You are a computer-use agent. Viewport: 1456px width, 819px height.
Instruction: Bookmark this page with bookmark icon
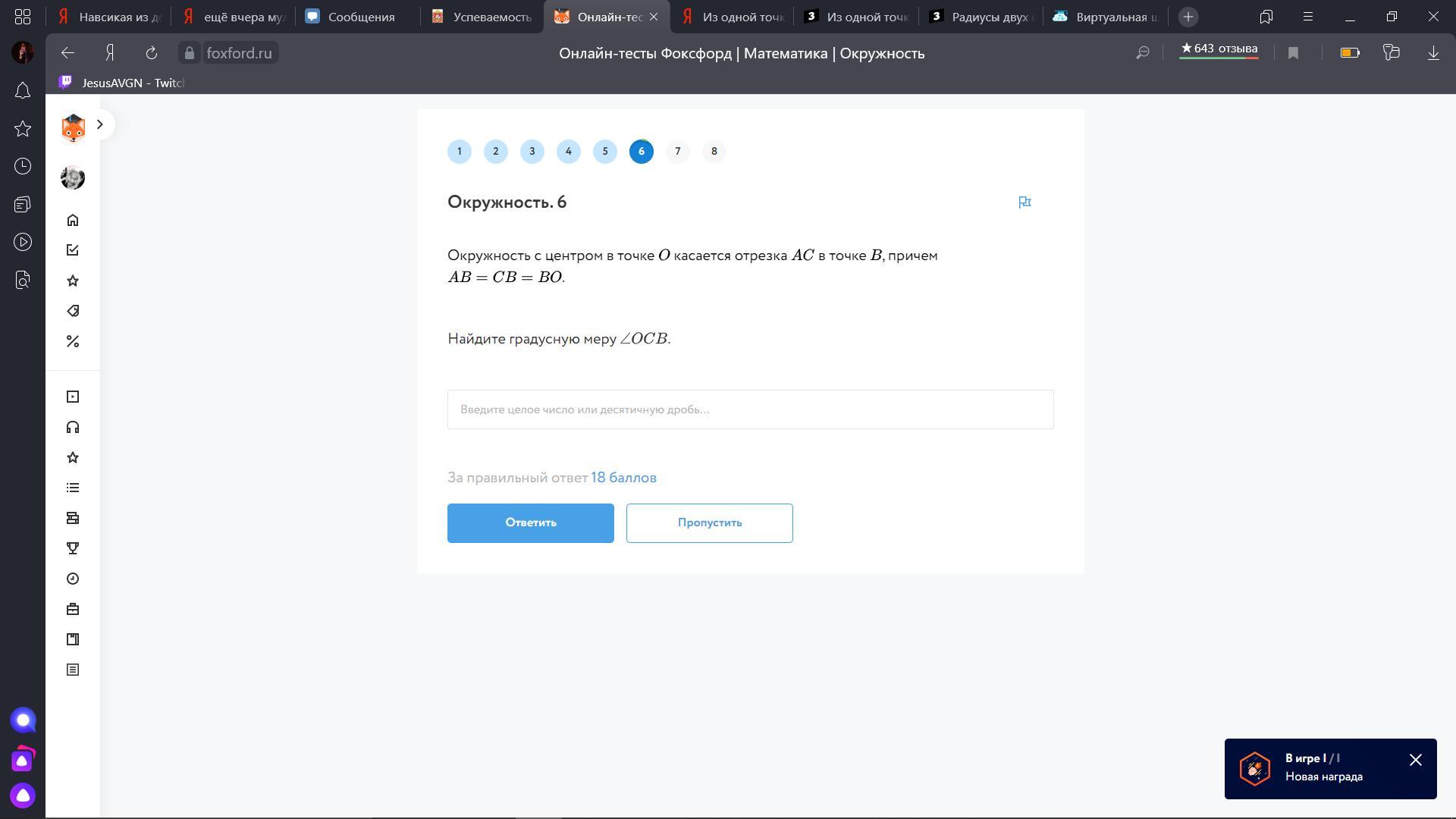[1293, 53]
